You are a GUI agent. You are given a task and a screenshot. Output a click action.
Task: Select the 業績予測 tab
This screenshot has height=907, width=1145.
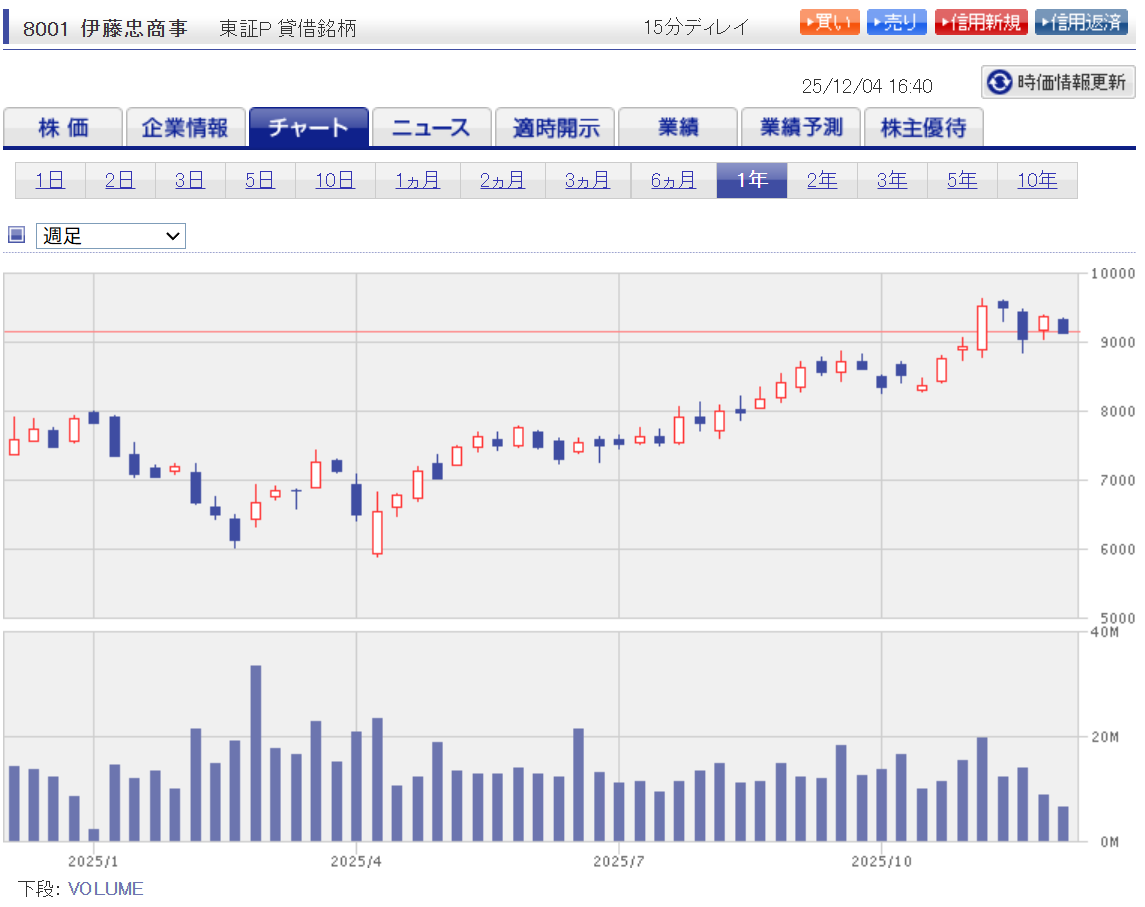[800, 128]
